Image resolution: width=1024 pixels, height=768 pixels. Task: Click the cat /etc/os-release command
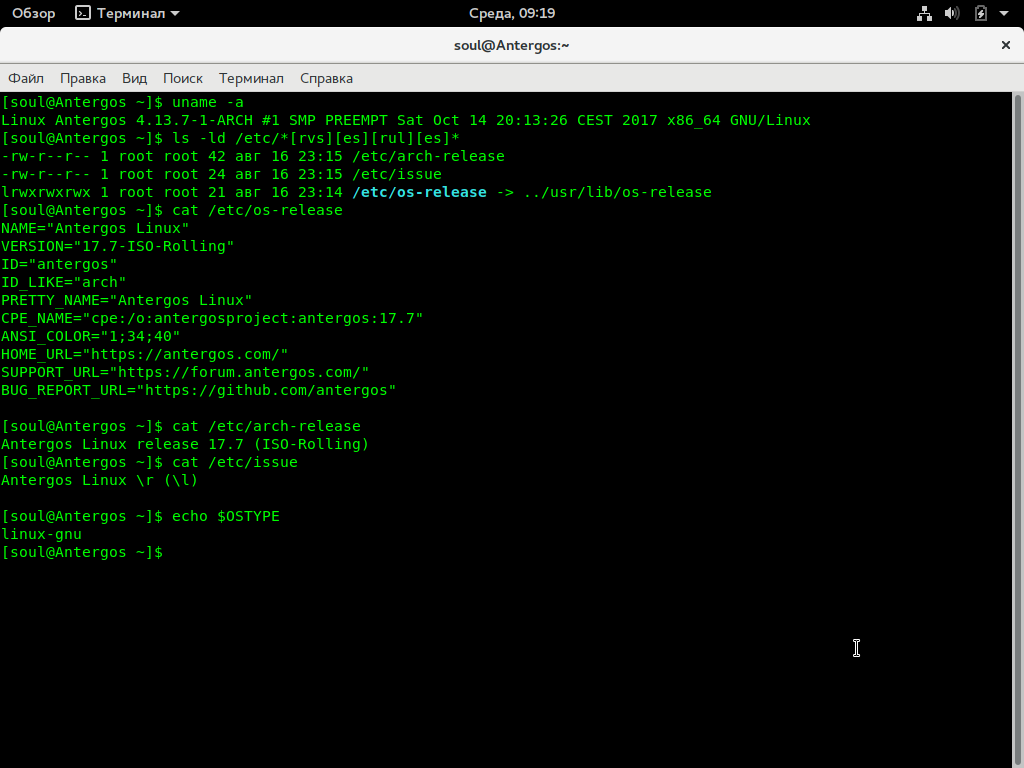257,210
